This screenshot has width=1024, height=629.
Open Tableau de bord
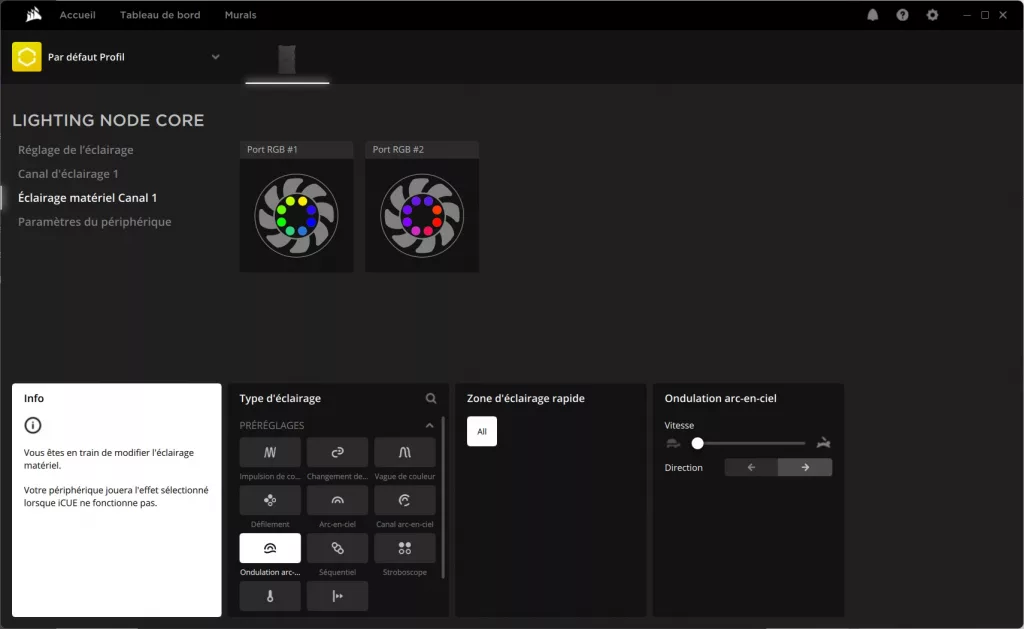click(x=160, y=15)
